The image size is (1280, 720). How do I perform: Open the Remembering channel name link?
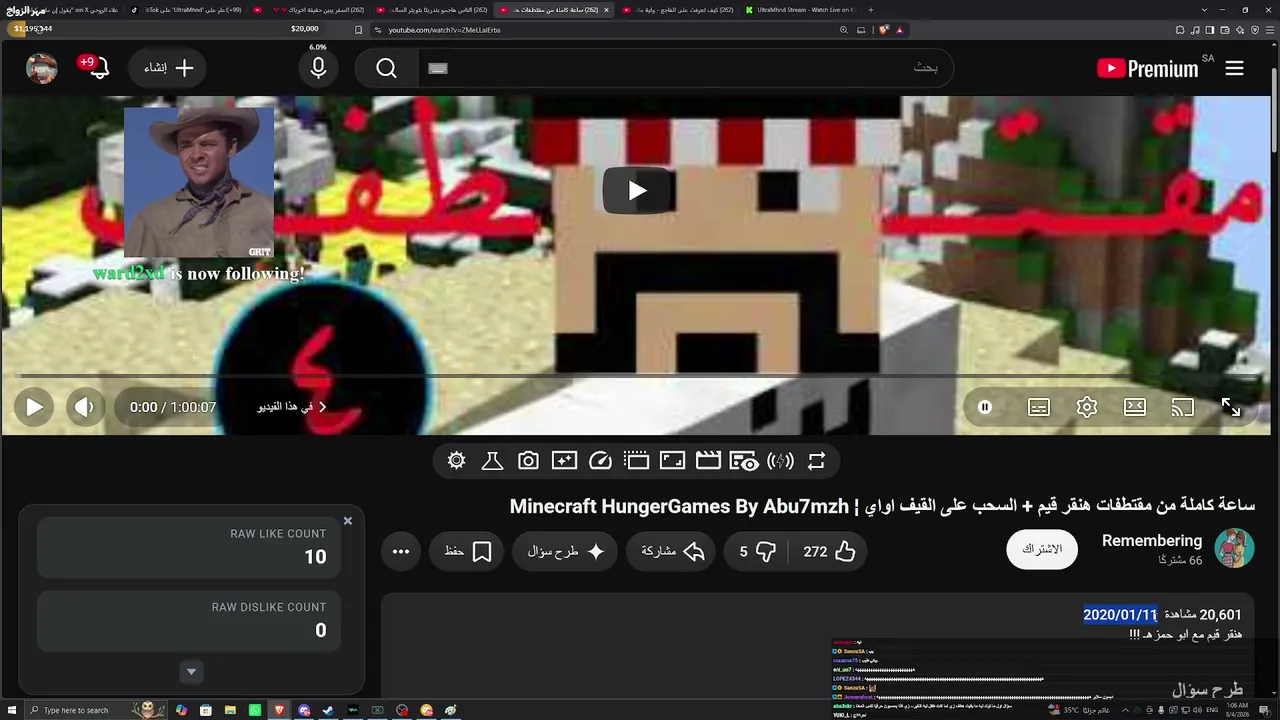click(x=1152, y=541)
